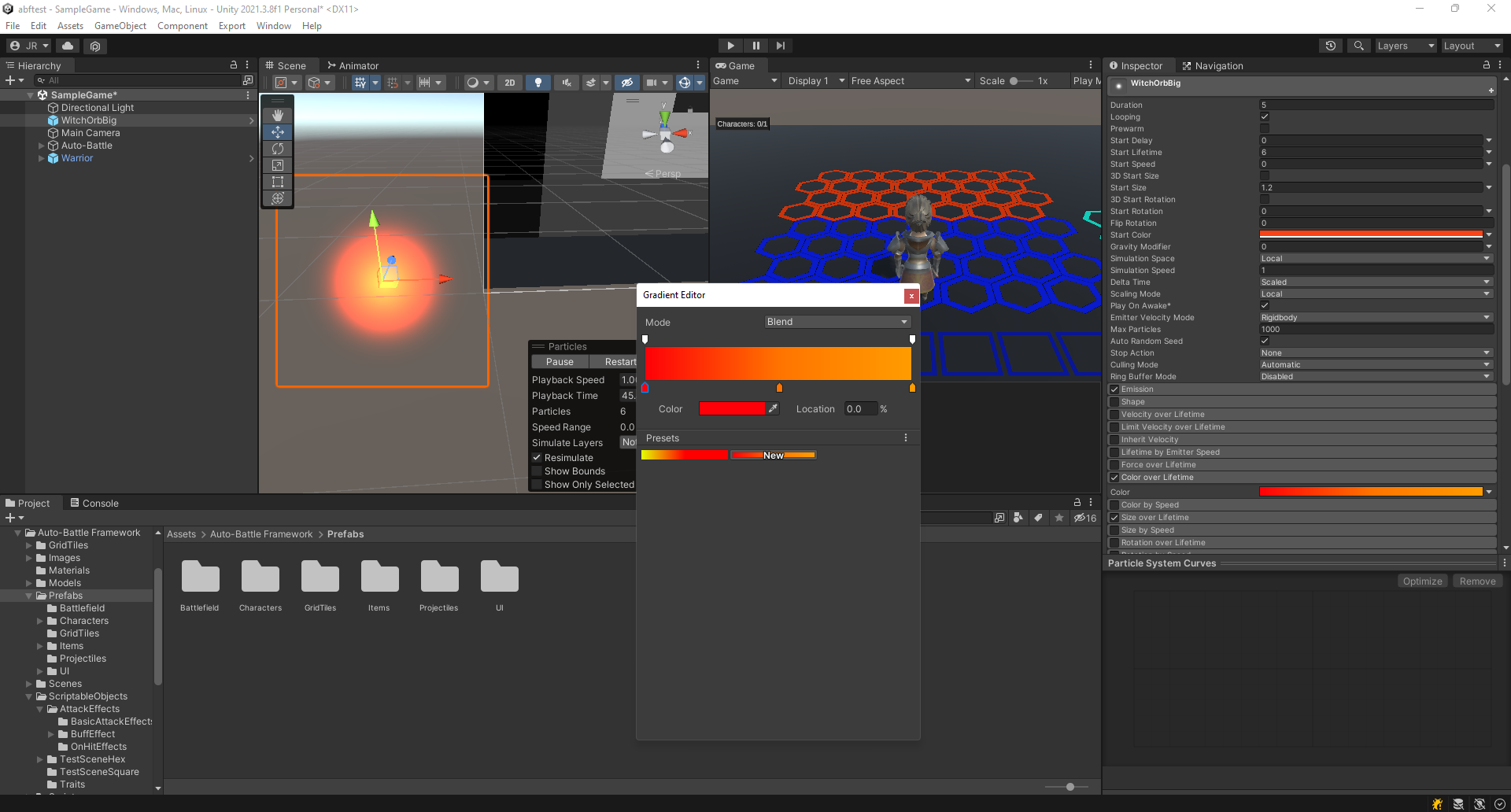
Task: Toggle the Looping checkbox
Action: (x=1265, y=116)
